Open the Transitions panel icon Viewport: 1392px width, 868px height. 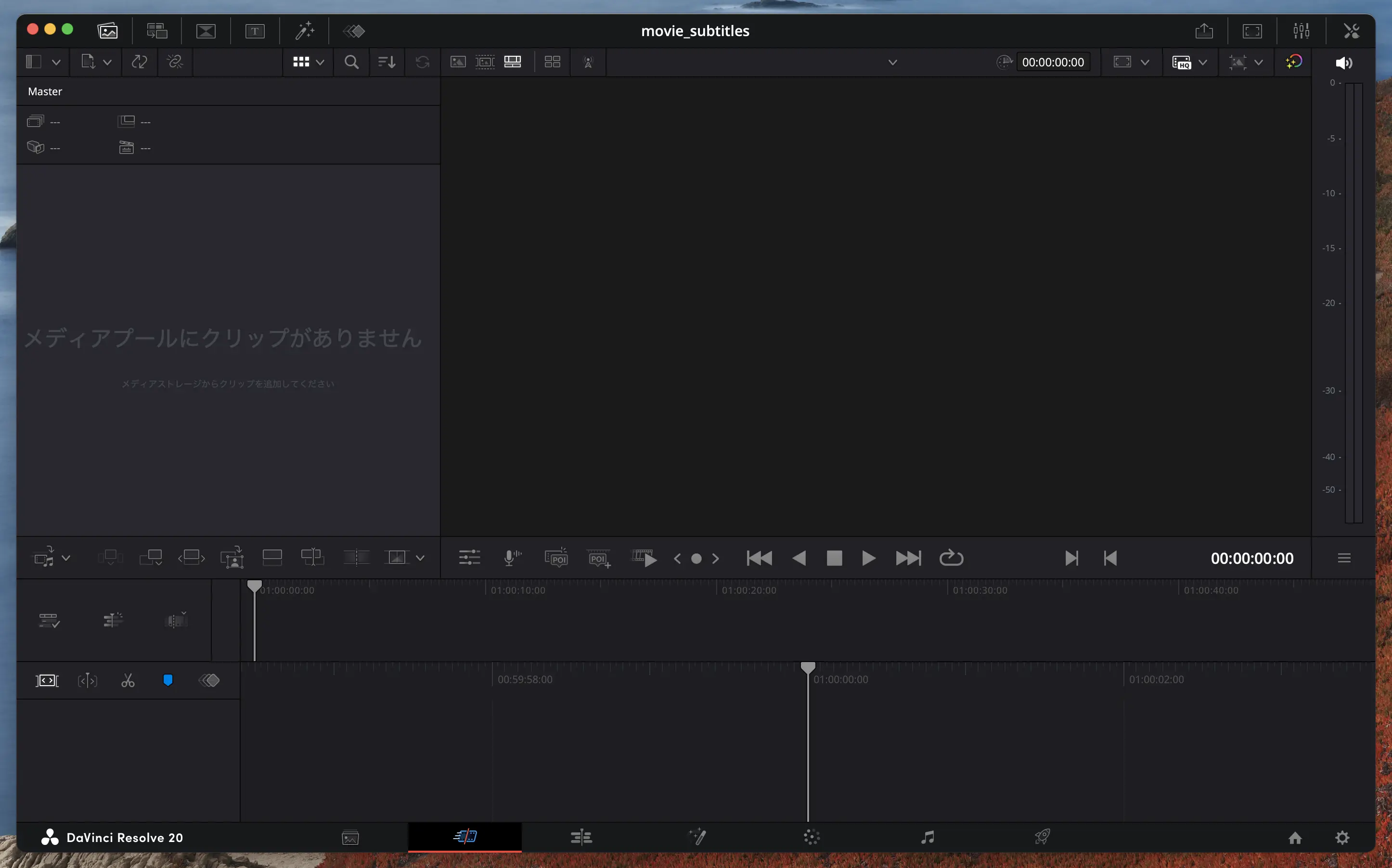206,31
